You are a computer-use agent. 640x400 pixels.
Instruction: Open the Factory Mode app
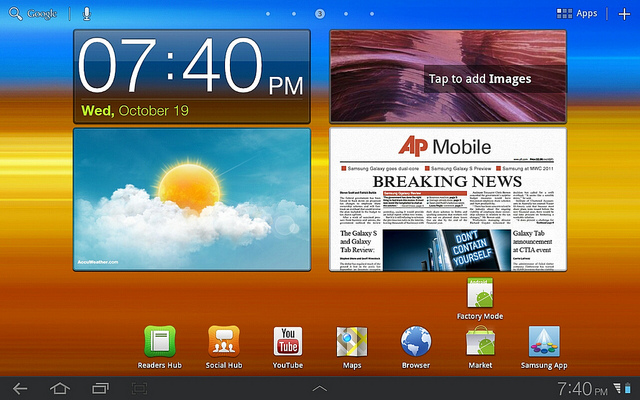(x=480, y=293)
